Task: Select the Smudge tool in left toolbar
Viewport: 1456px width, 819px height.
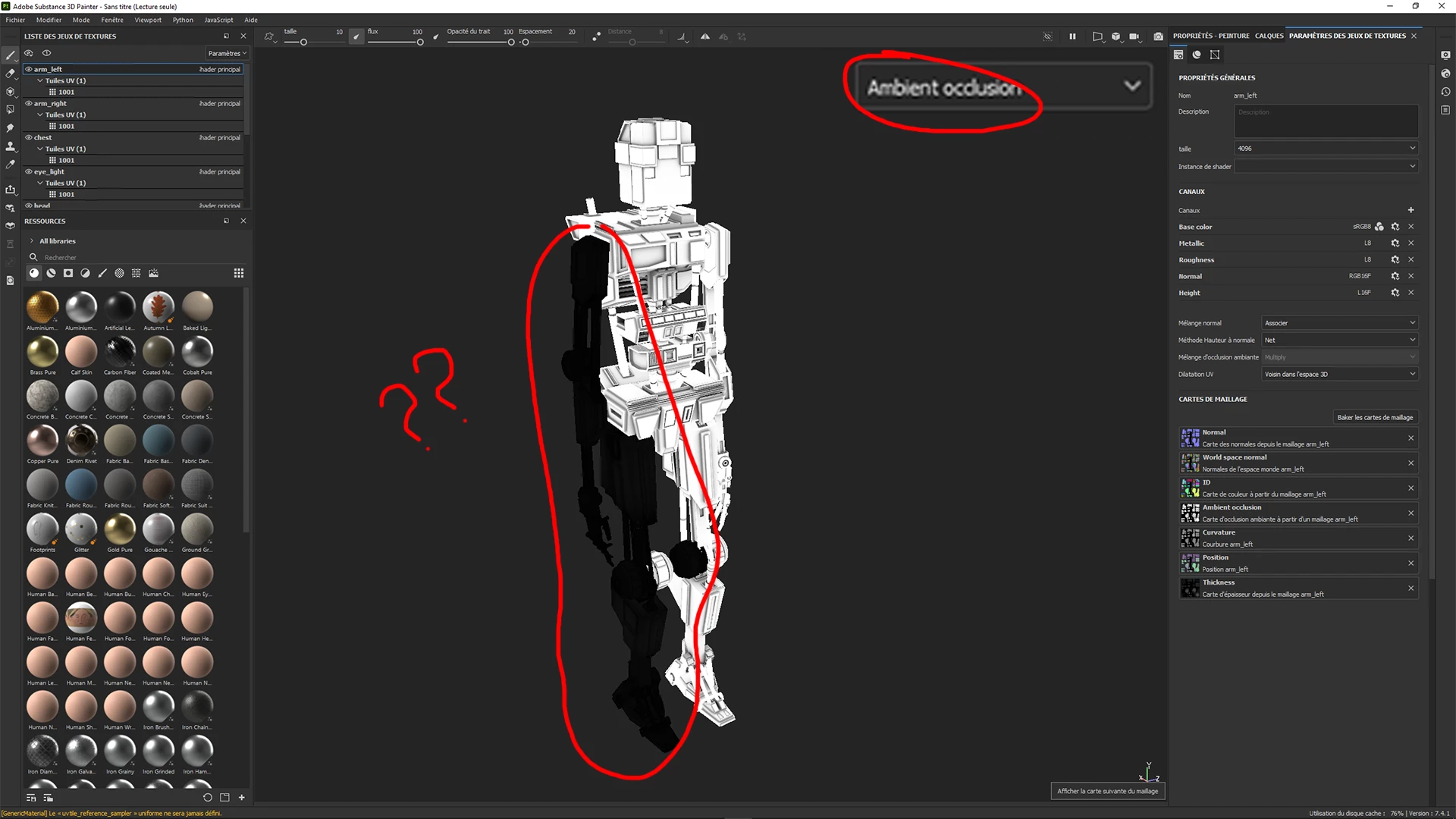Action: point(10,128)
